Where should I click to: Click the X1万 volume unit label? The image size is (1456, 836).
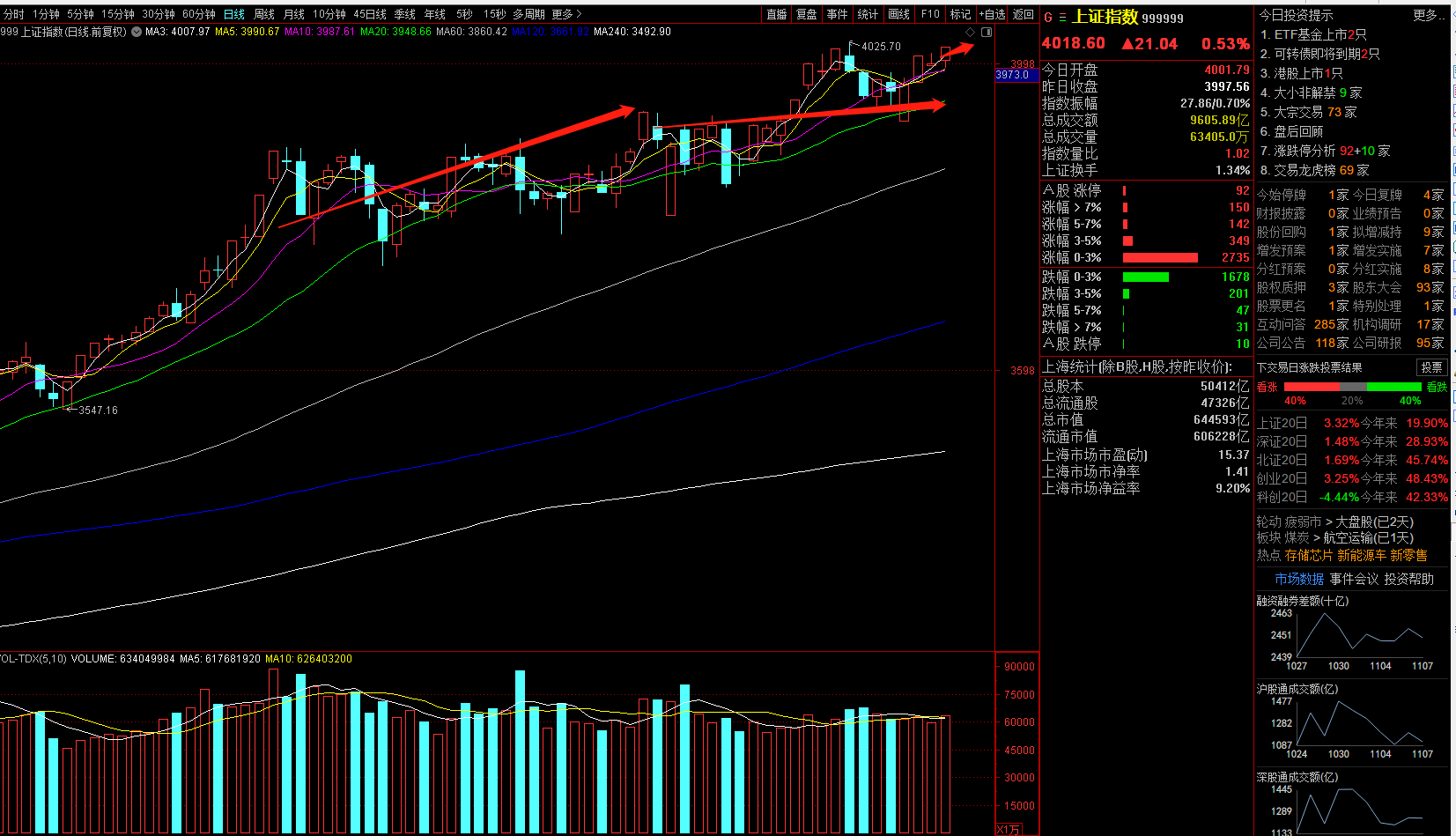pyautogui.click(x=1008, y=830)
